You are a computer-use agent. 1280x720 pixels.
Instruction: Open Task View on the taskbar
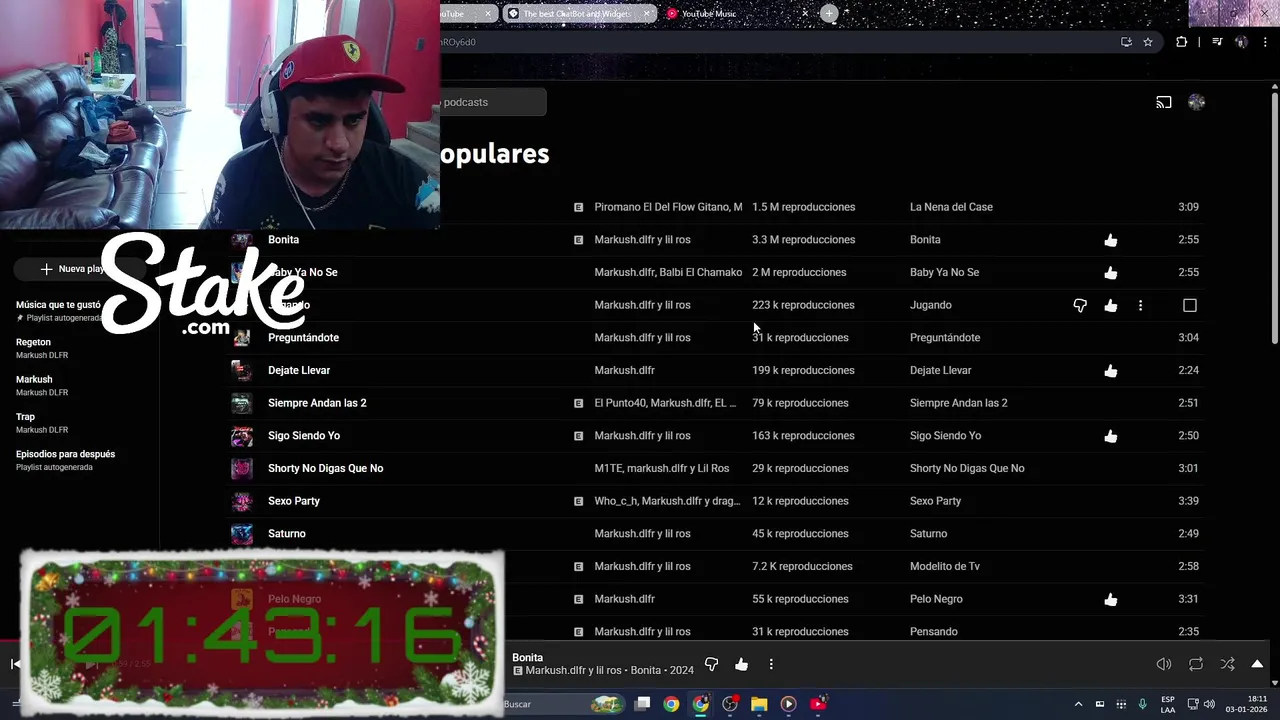642,704
